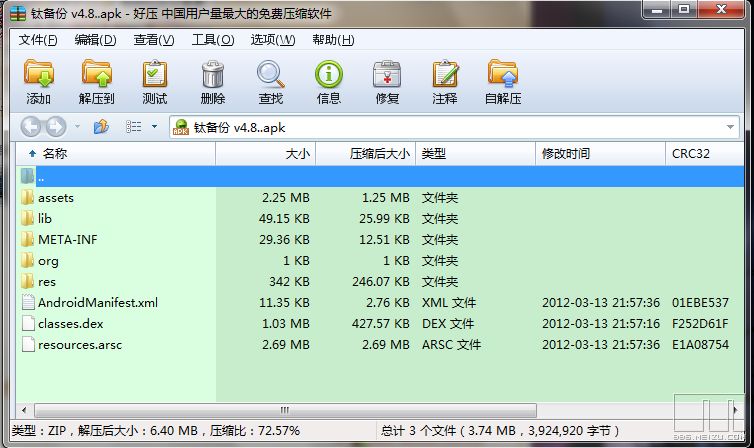Click the horizontal scrollbar thumb

[285, 411]
